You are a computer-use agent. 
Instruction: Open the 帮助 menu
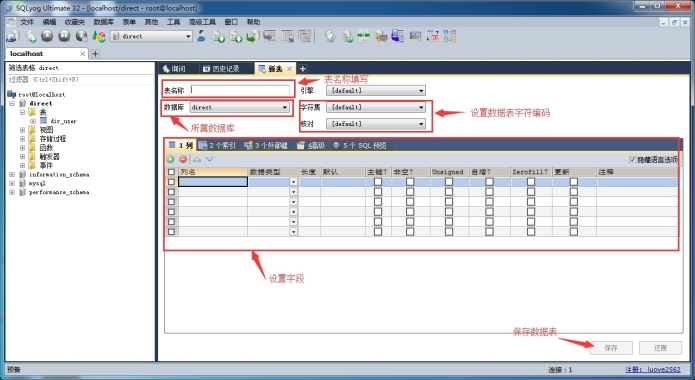tap(254, 22)
